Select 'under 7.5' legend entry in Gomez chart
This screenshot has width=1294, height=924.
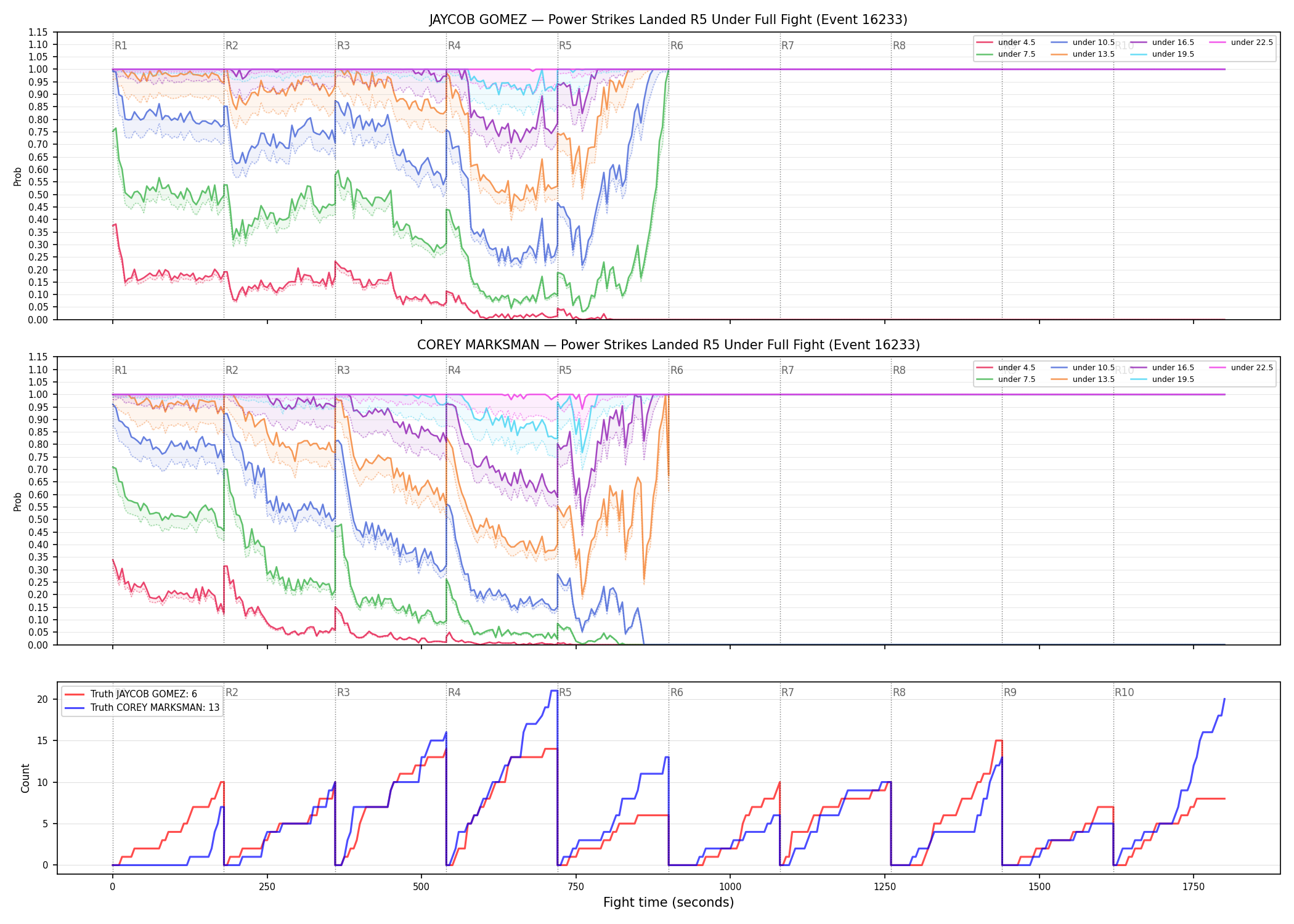click(x=1006, y=54)
